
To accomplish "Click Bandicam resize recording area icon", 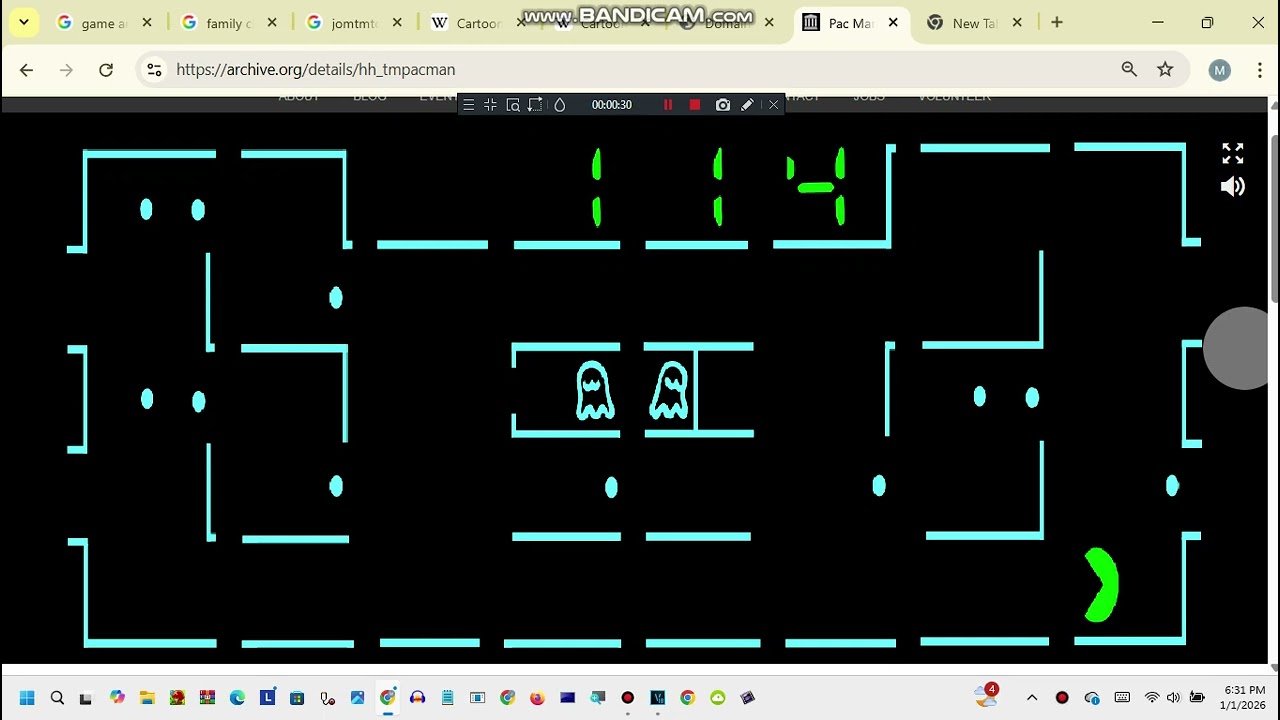I will (x=535, y=105).
